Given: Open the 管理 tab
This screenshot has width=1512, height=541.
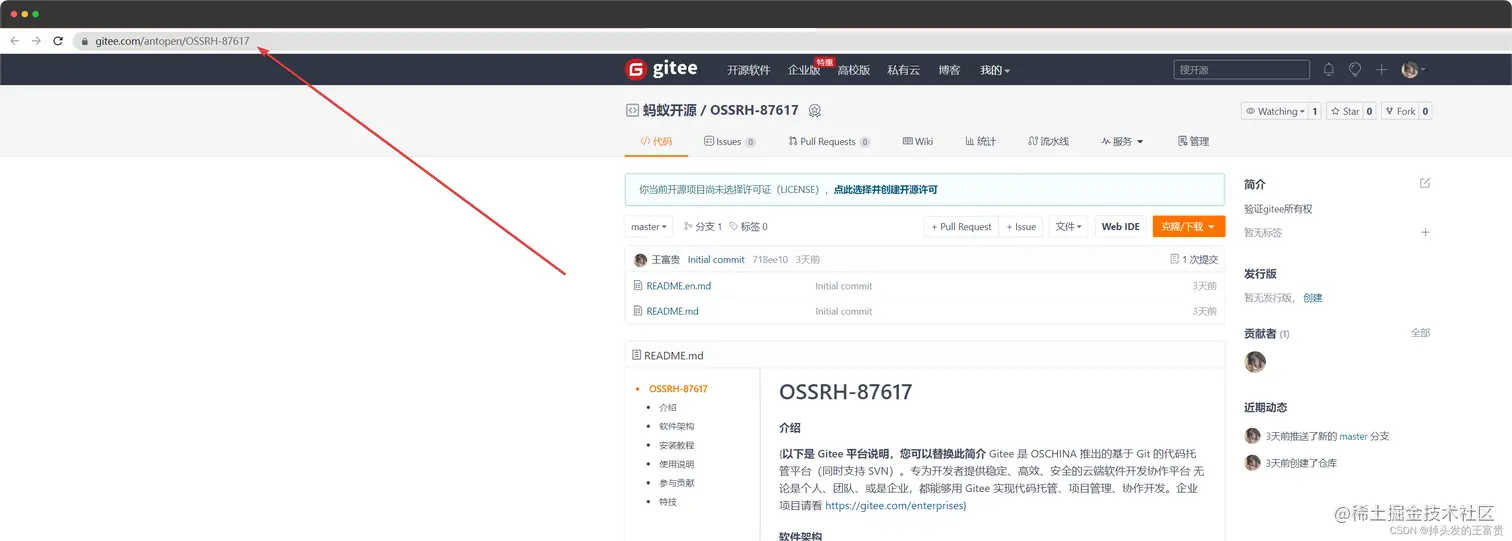Looking at the screenshot, I should coord(1194,142).
